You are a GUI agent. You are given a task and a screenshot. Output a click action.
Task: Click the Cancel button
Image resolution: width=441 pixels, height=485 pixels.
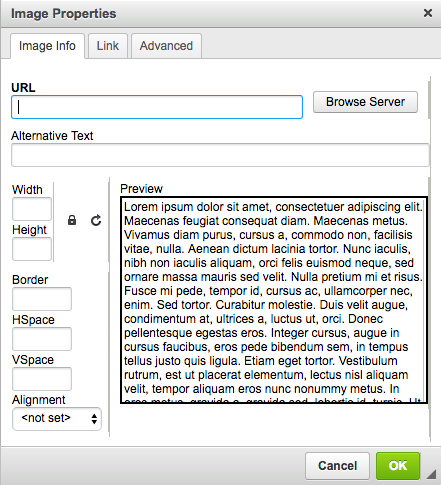pyautogui.click(x=337, y=466)
